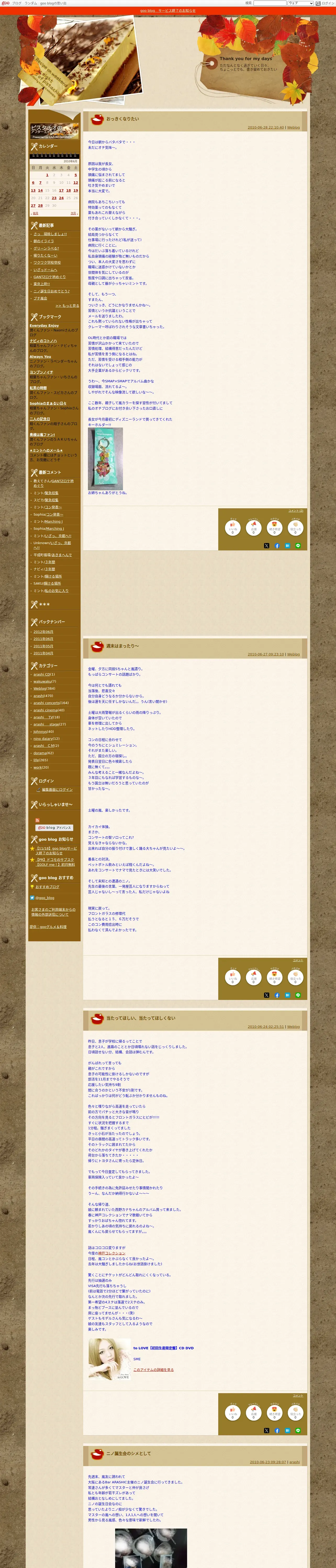Click the search button icon beside ウェブ

(318, 3)
